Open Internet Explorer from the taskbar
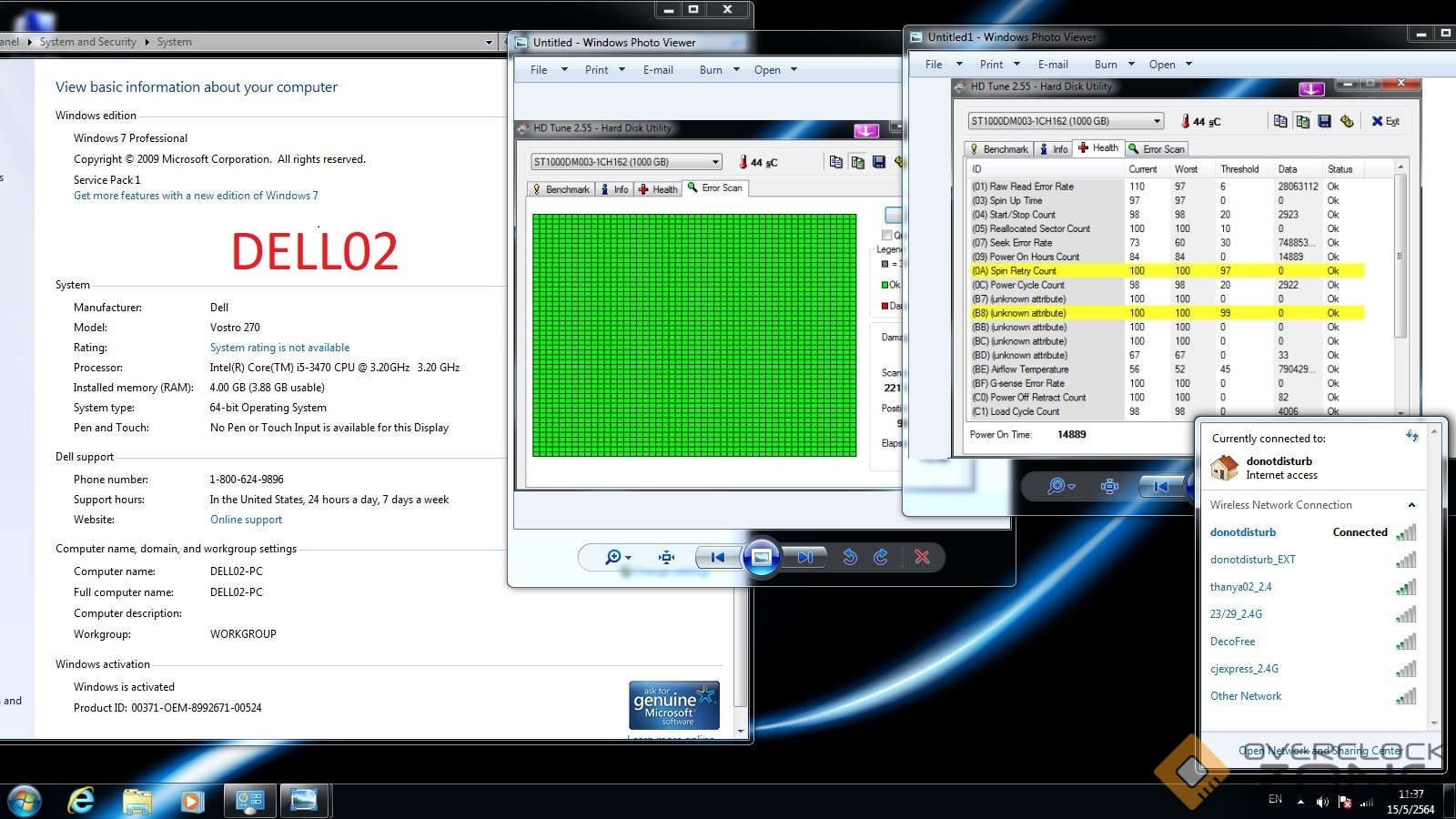This screenshot has width=1456, height=819. (82, 801)
